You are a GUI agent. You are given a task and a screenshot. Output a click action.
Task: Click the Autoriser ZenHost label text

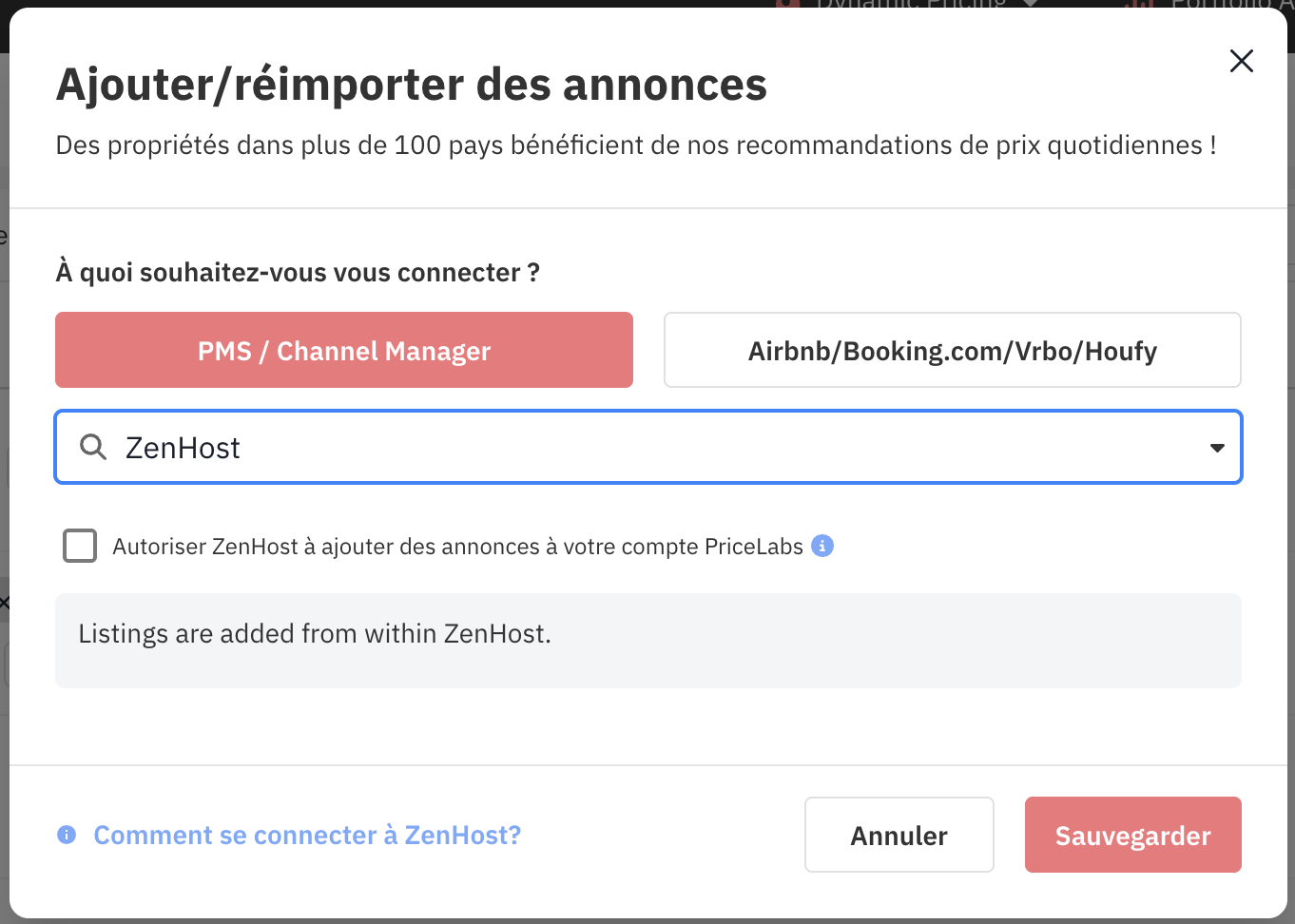coord(457,547)
